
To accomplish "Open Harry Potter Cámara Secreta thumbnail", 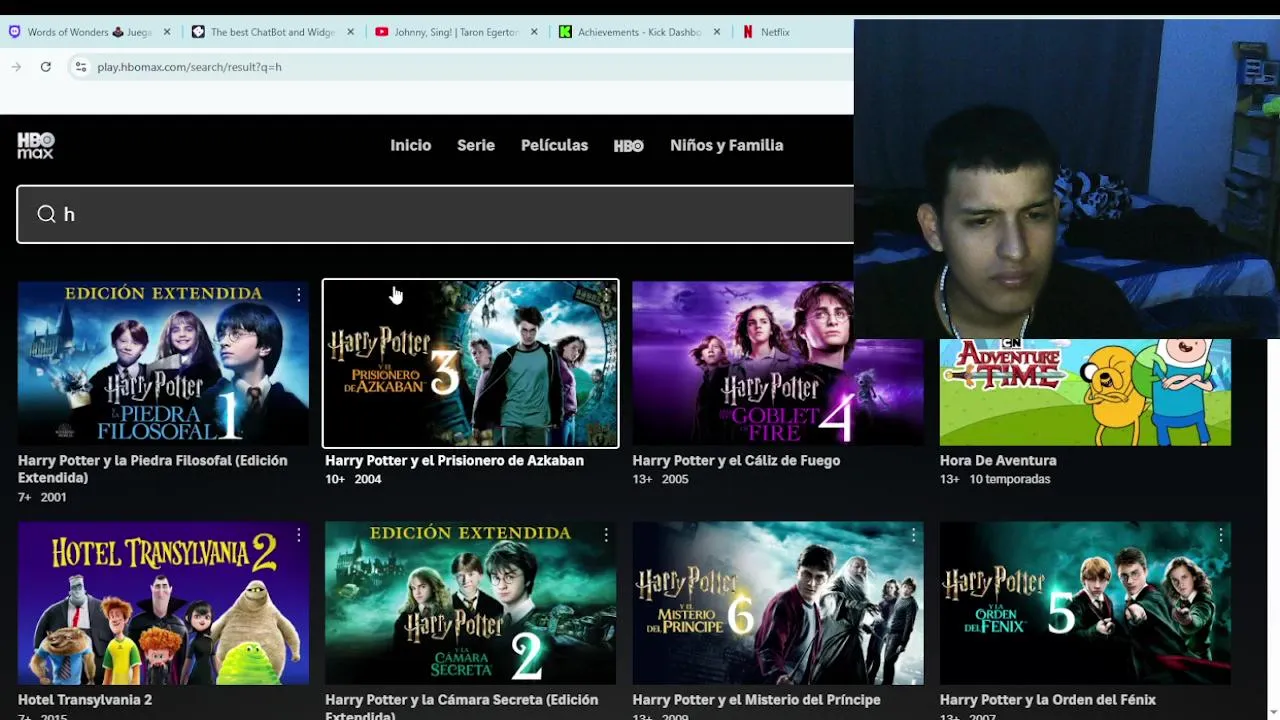I will pyautogui.click(x=470, y=603).
